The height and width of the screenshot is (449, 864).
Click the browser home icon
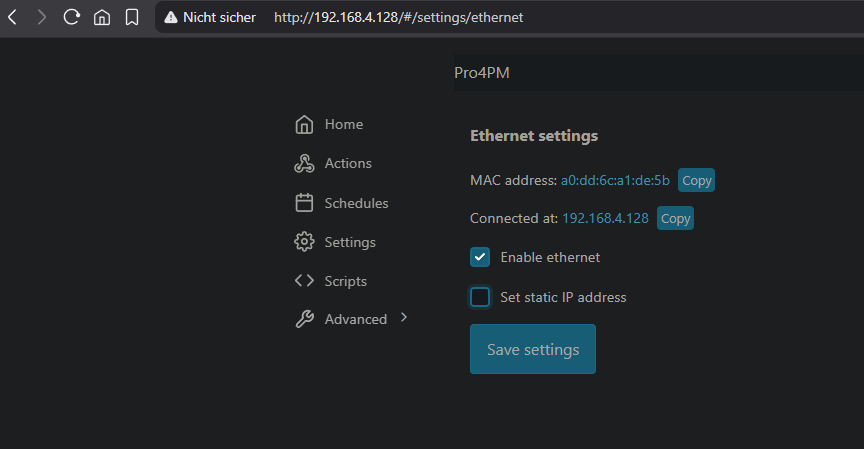101,17
